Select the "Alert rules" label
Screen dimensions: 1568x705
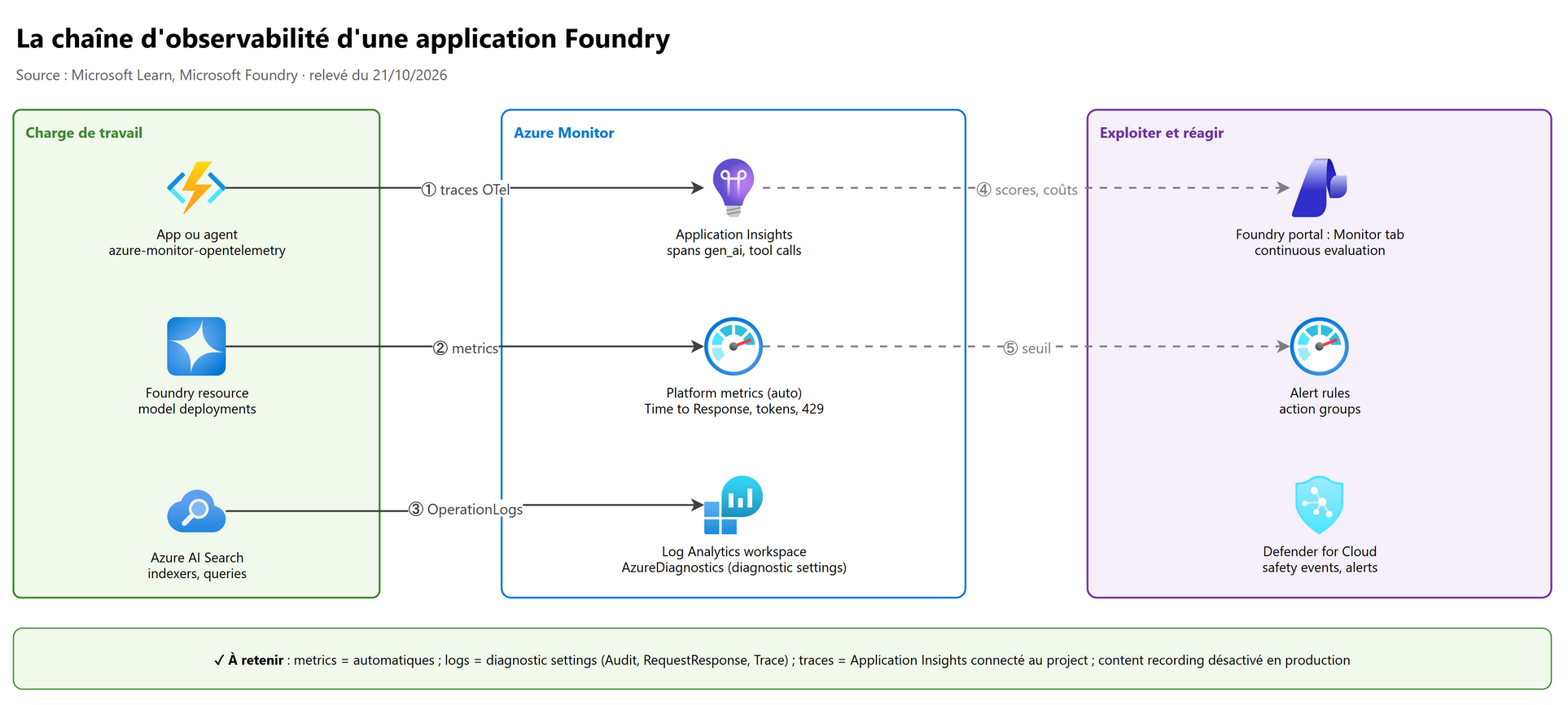[x=1320, y=393]
